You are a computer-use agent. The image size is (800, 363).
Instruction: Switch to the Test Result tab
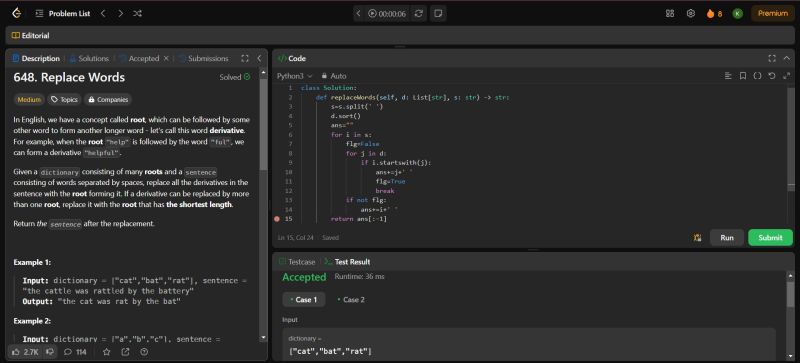(x=347, y=262)
